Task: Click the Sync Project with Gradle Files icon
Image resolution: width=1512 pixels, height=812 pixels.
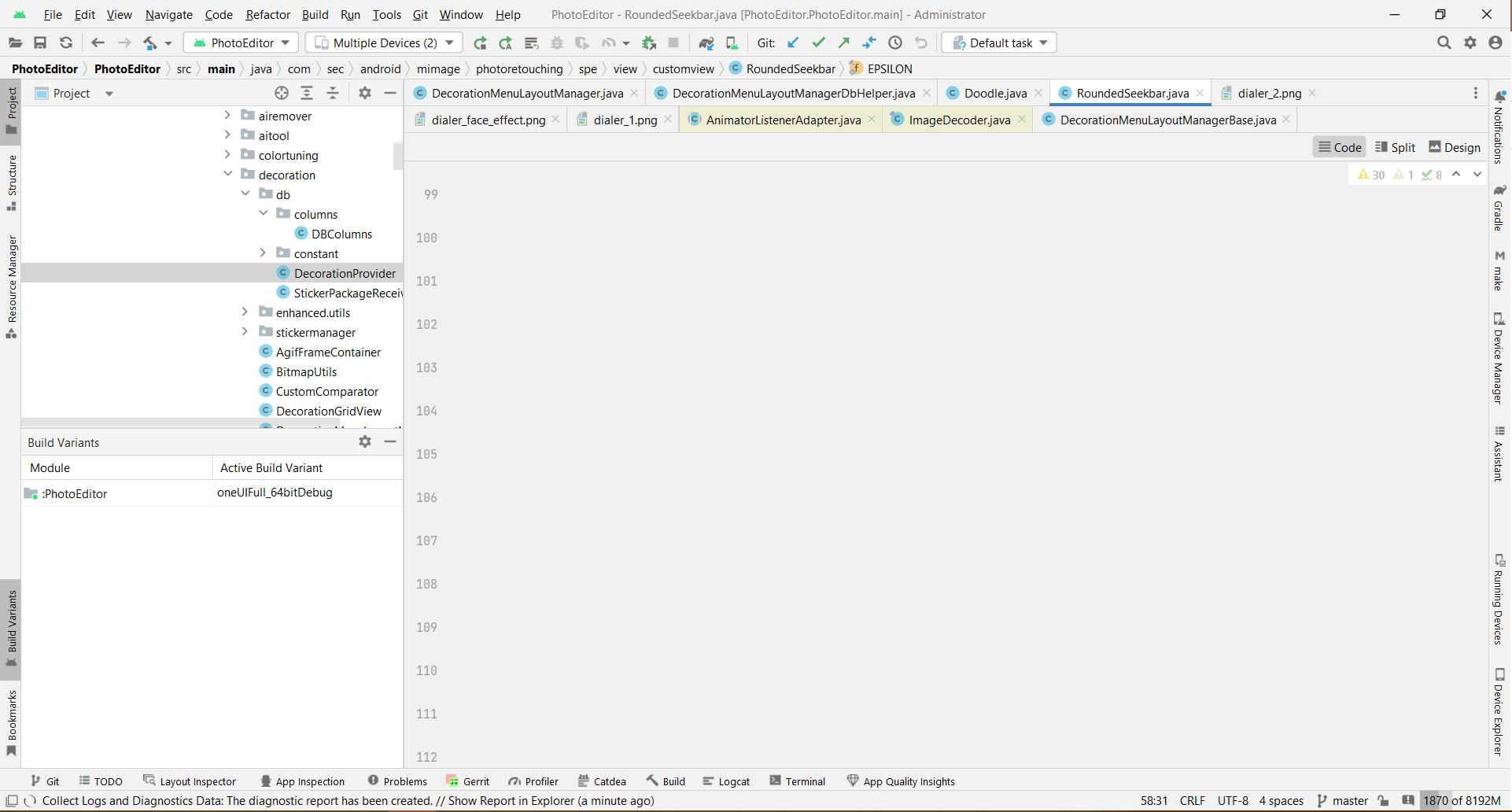Action: [x=706, y=42]
